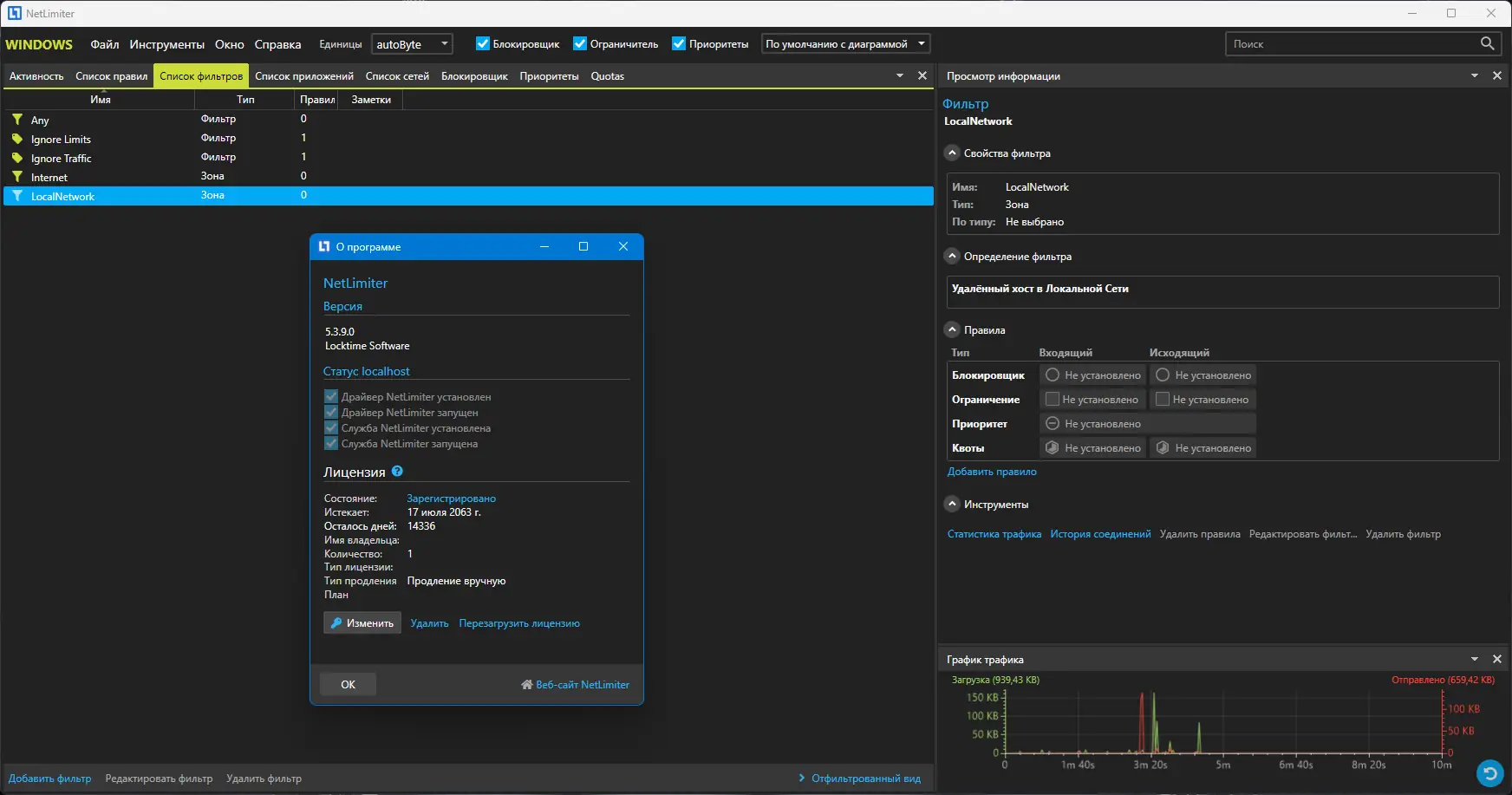Close the filter list panel

pos(922,75)
